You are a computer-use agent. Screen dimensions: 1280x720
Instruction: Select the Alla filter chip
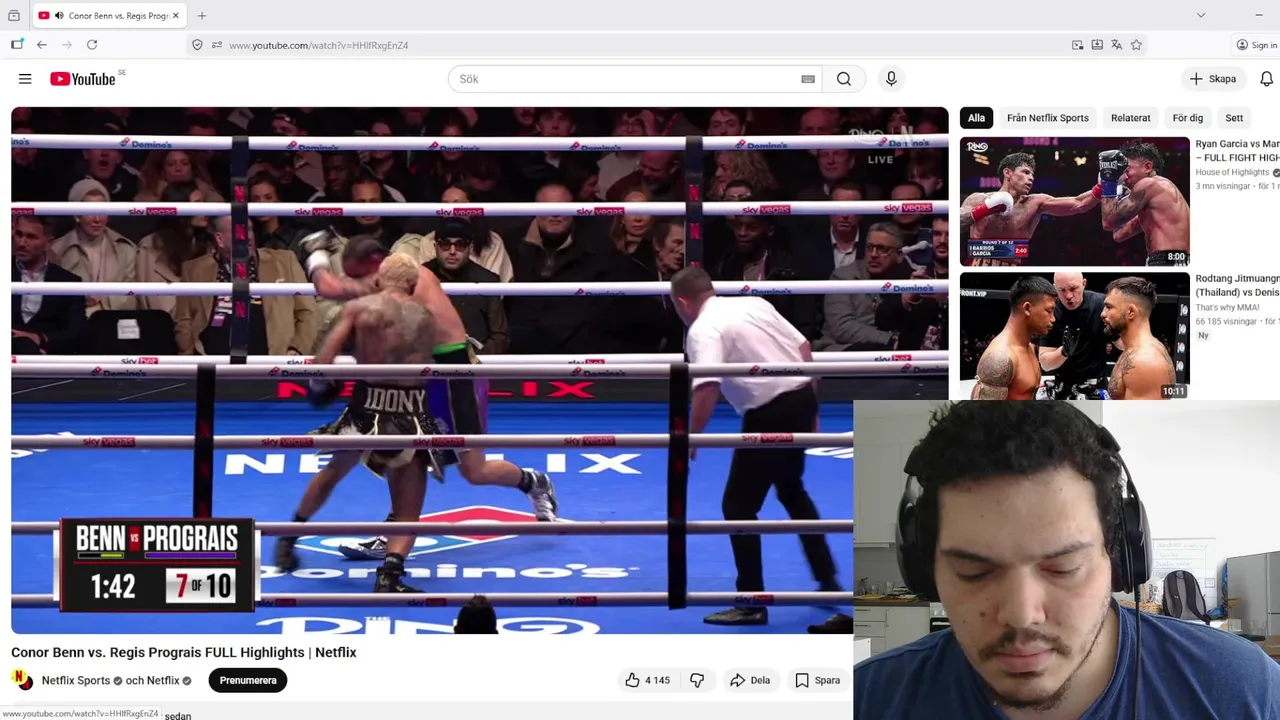tap(976, 118)
